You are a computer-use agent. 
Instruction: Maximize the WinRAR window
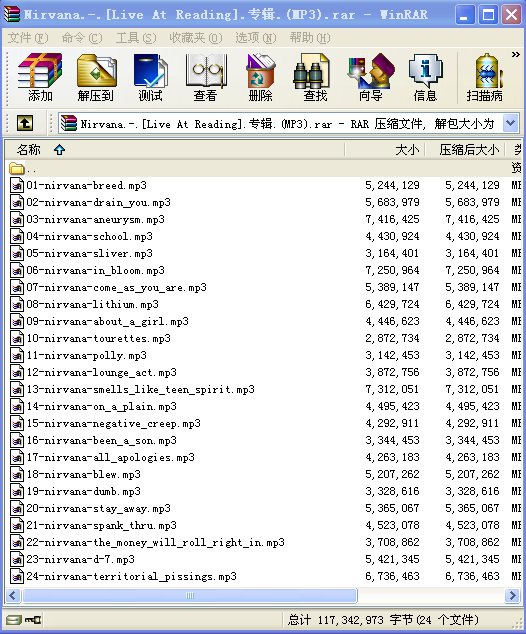(488, 15)
